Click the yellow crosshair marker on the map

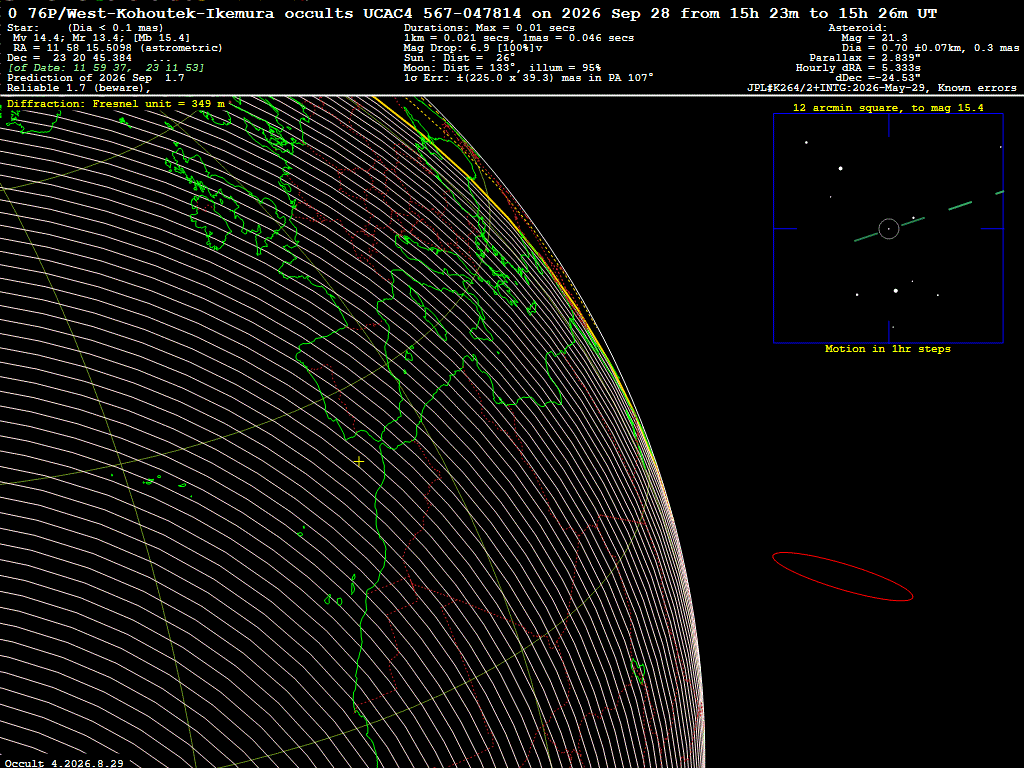[359, 462]
